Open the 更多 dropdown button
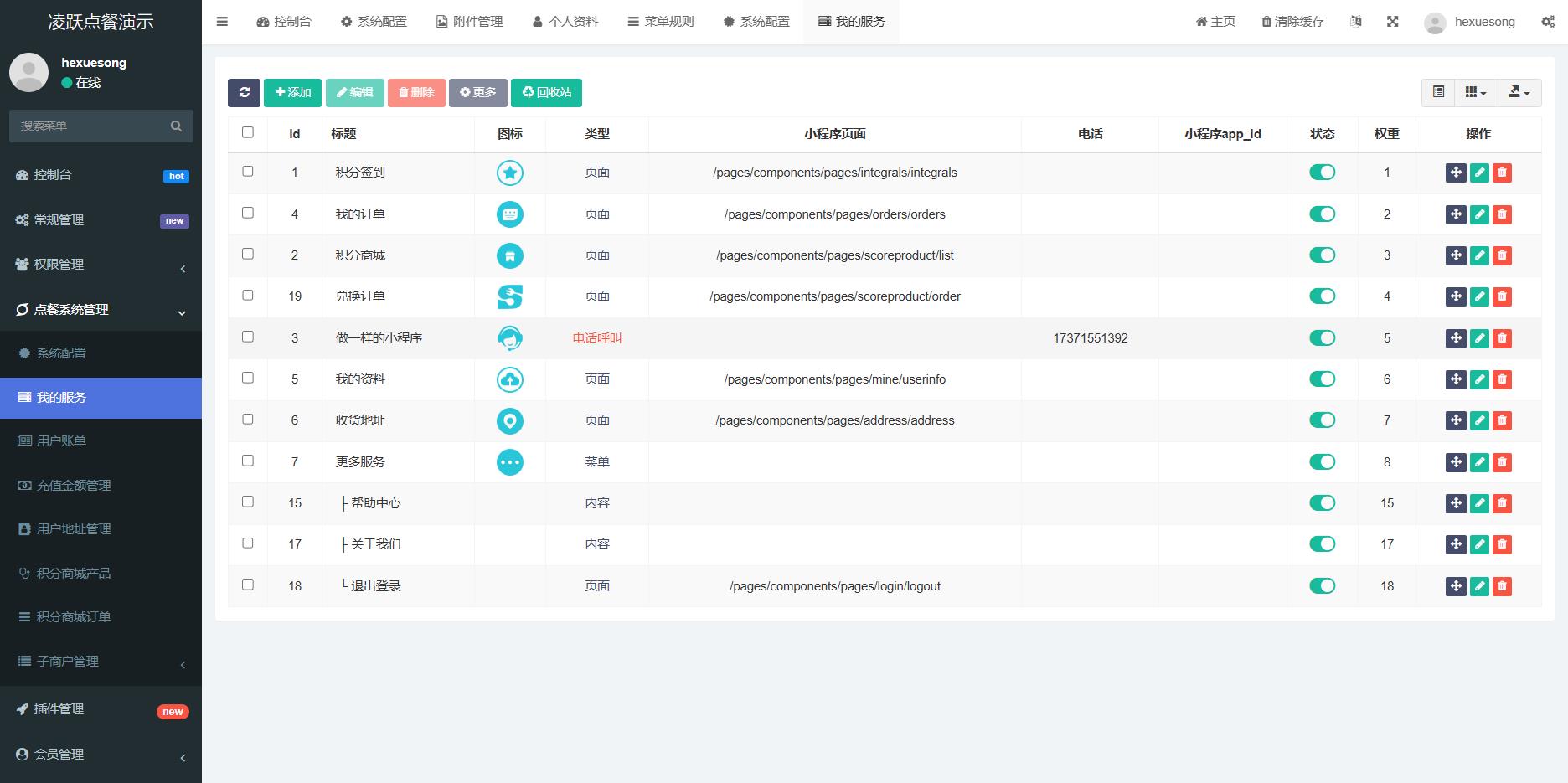Image resolution: width=1568 pixels, height=783 pixels. click(x=477, y=92)
